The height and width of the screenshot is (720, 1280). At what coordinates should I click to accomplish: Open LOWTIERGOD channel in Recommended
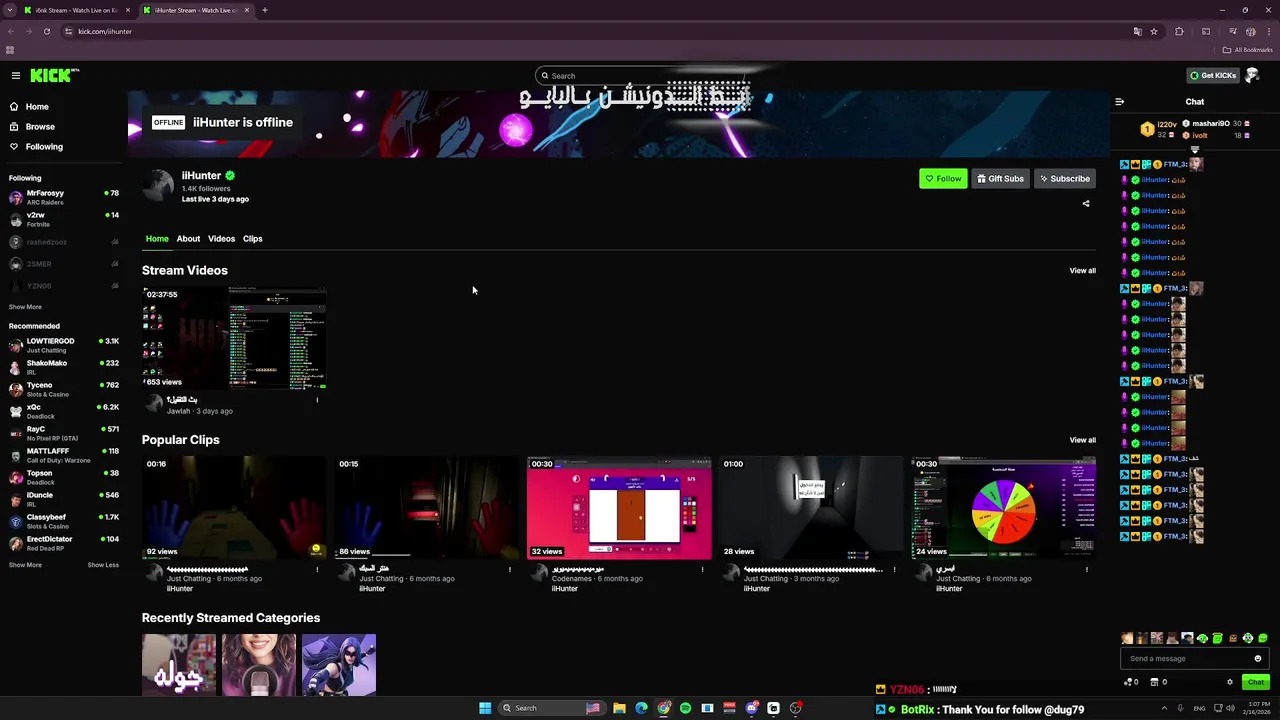point(64,345)
